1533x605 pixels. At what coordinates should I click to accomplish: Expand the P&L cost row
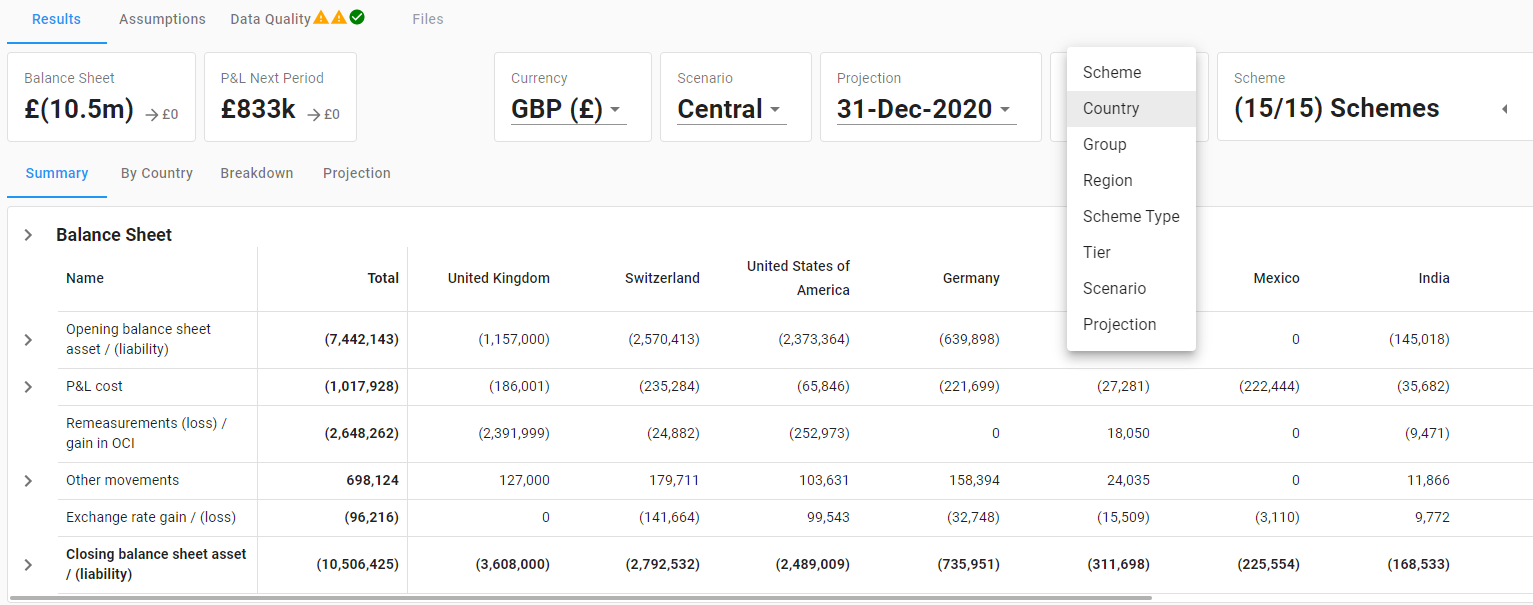28,387
